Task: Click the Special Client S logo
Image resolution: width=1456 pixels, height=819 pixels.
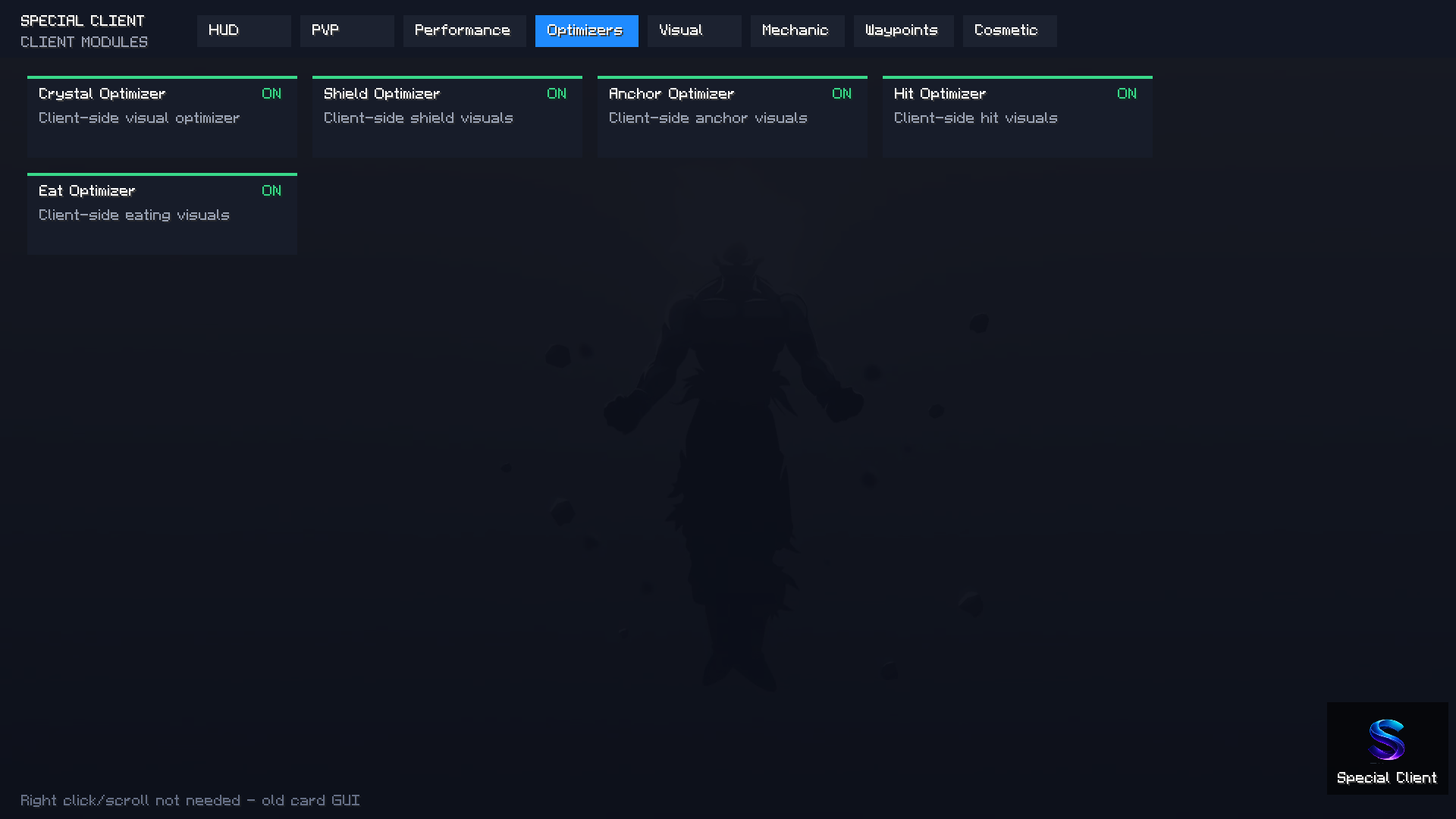Action: pyautogui.click(x=1387, y=739)
